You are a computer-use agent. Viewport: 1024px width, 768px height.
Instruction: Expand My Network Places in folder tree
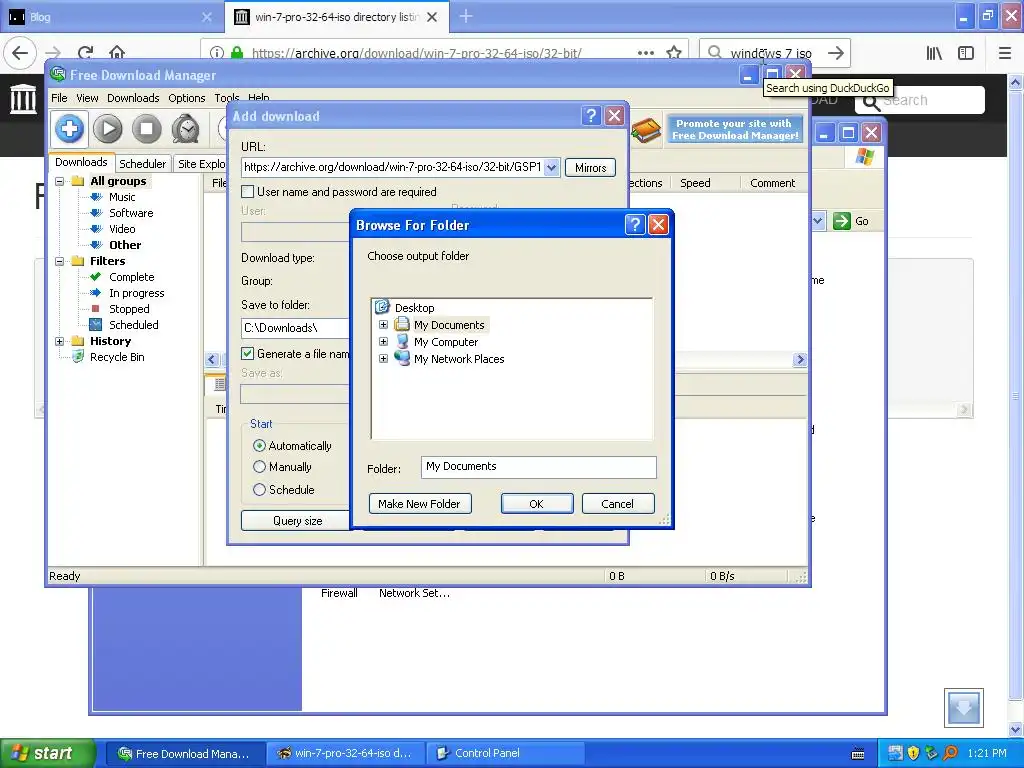point(383,359)
